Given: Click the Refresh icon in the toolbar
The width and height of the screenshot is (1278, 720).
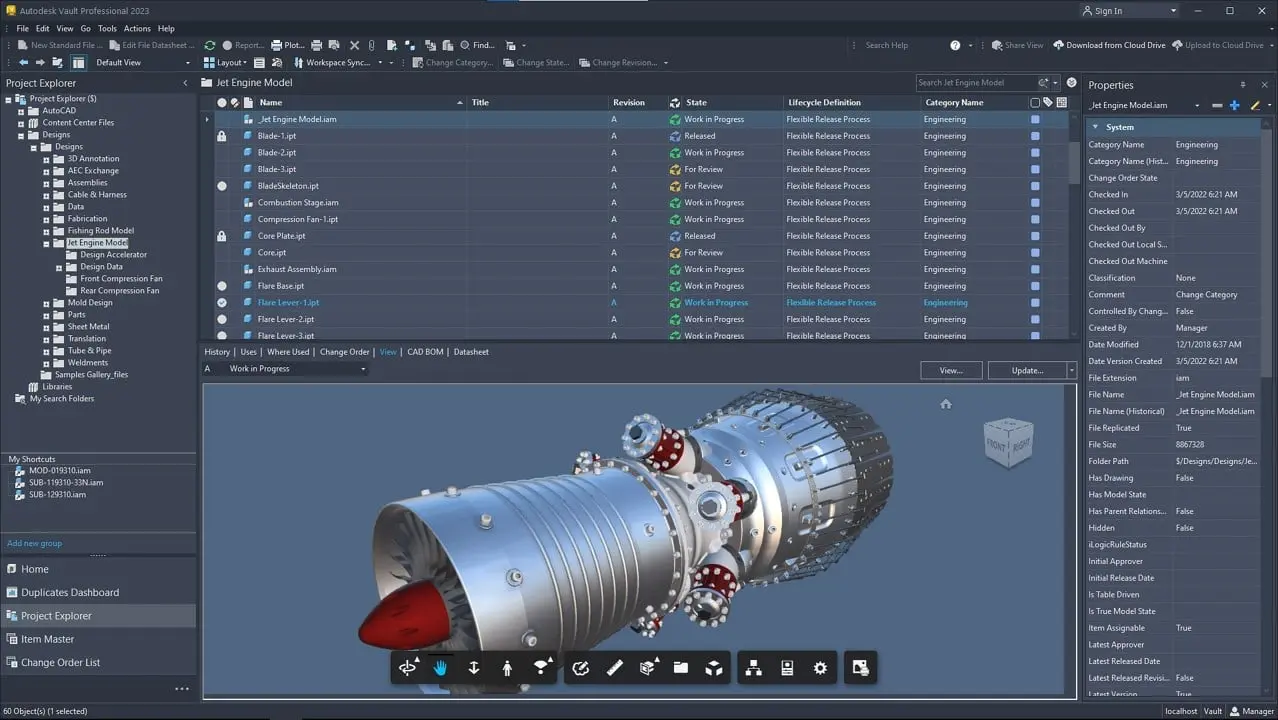Looking at the screenshot, I should (210, 45).
